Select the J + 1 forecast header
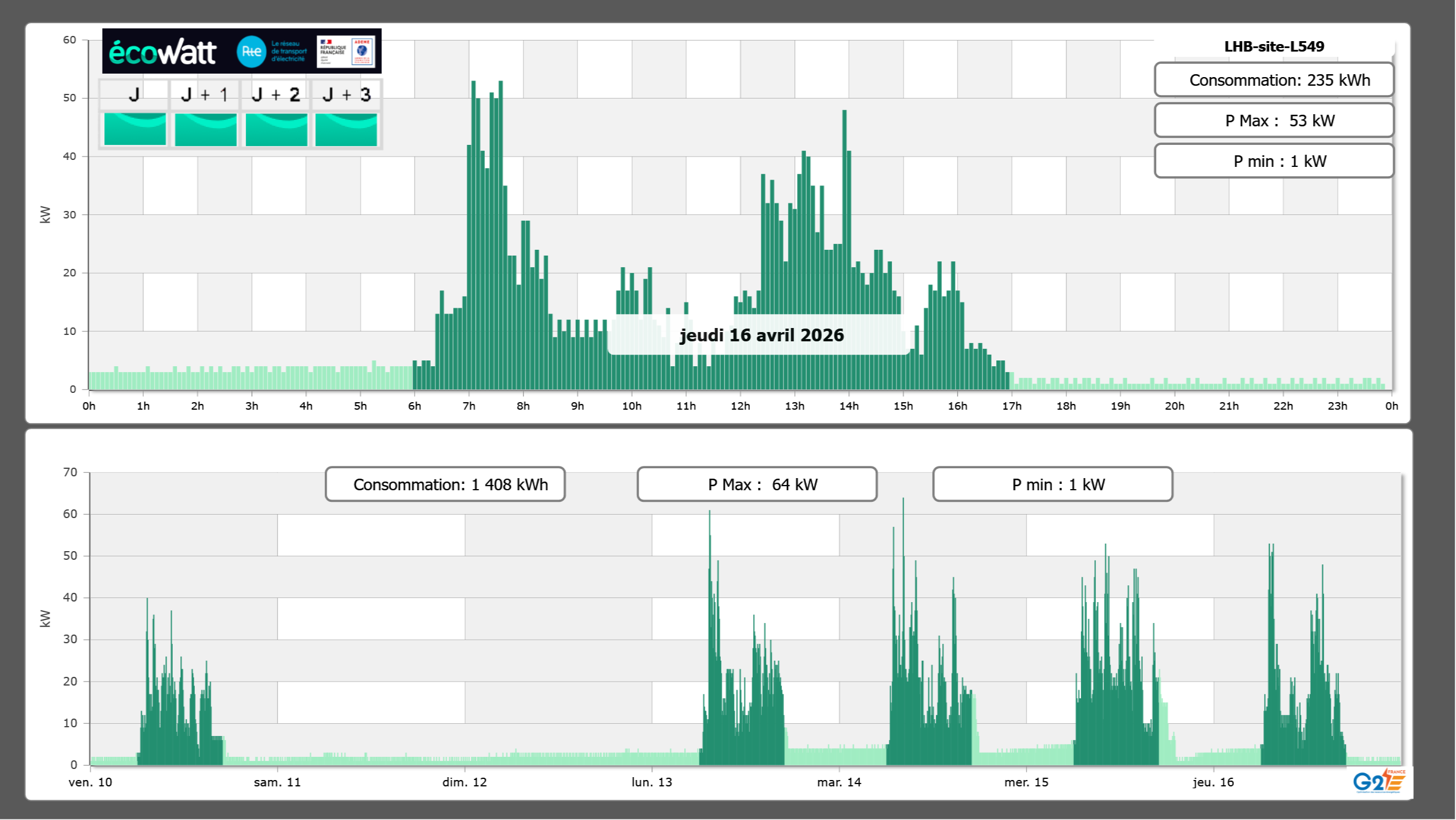Screen dimensions: 1456x820 [x=205, y=94]
